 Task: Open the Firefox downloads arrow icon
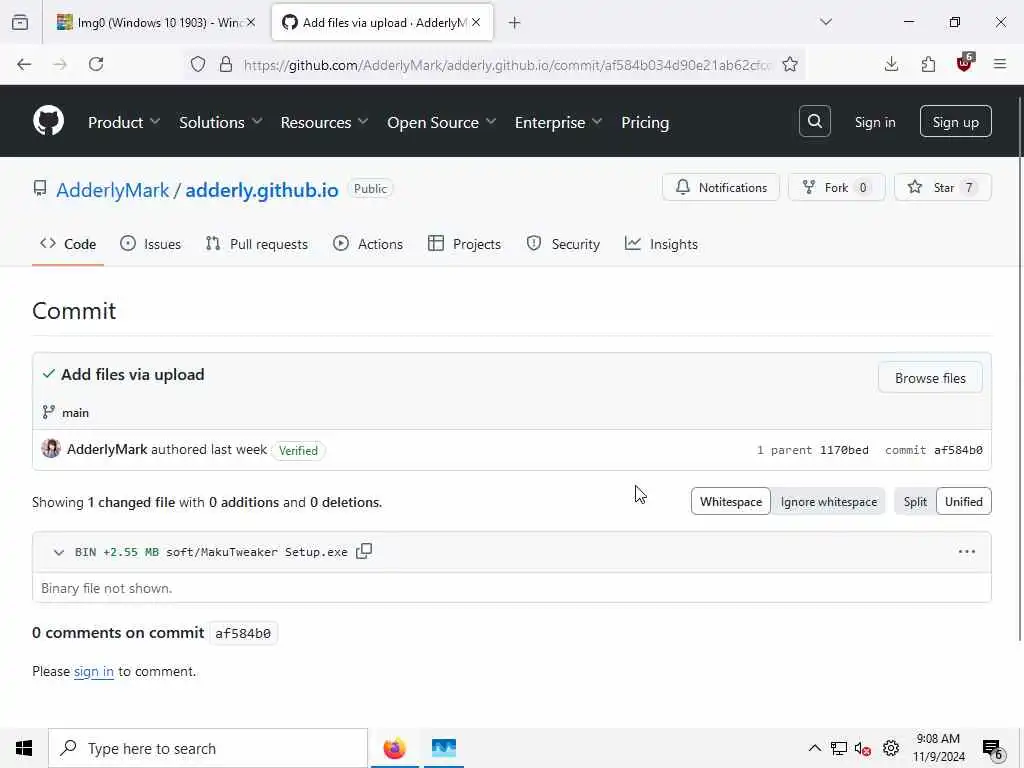click(x=891, y=64)
